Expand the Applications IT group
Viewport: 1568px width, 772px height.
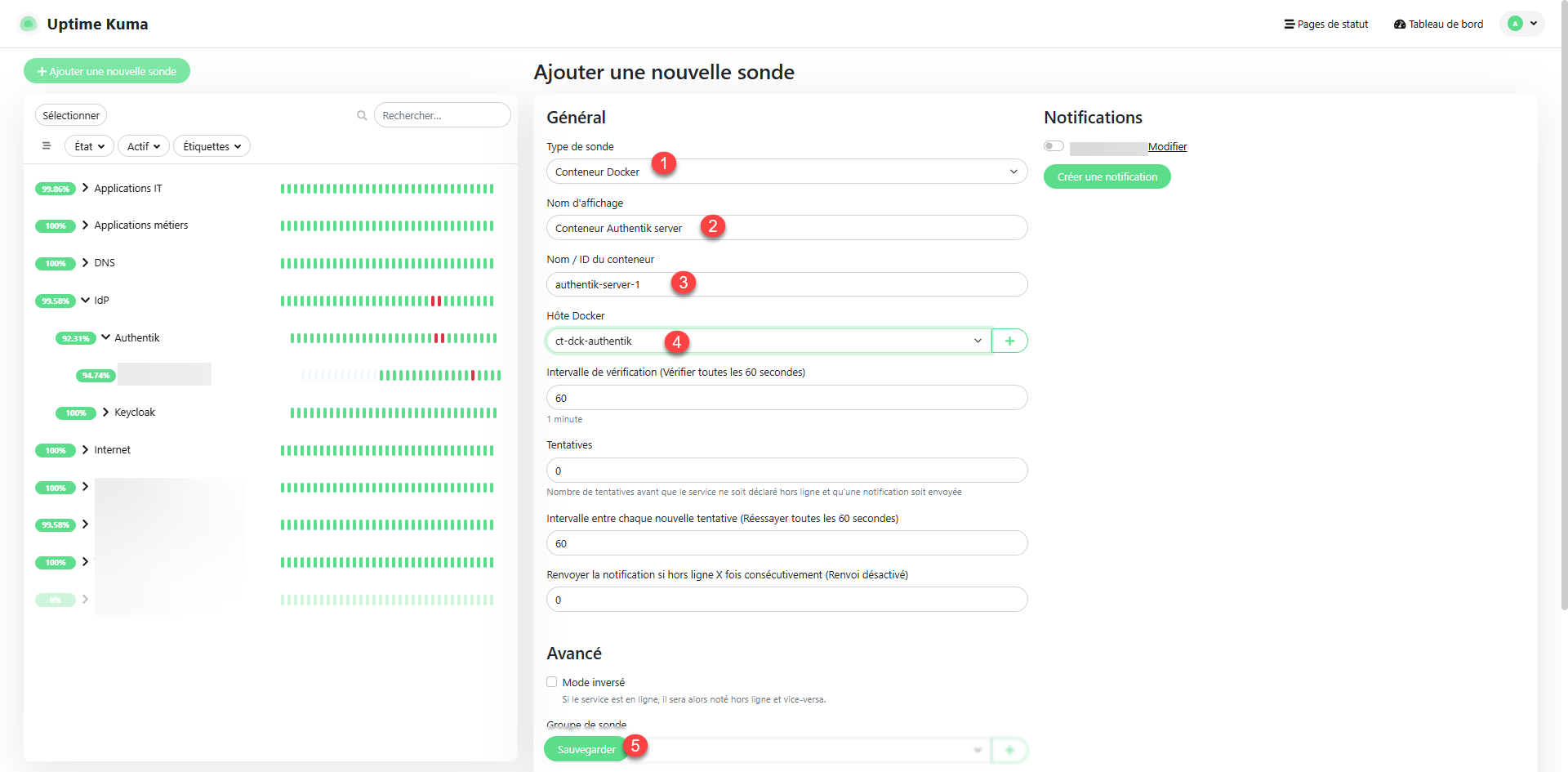click(x=86, y=188)
